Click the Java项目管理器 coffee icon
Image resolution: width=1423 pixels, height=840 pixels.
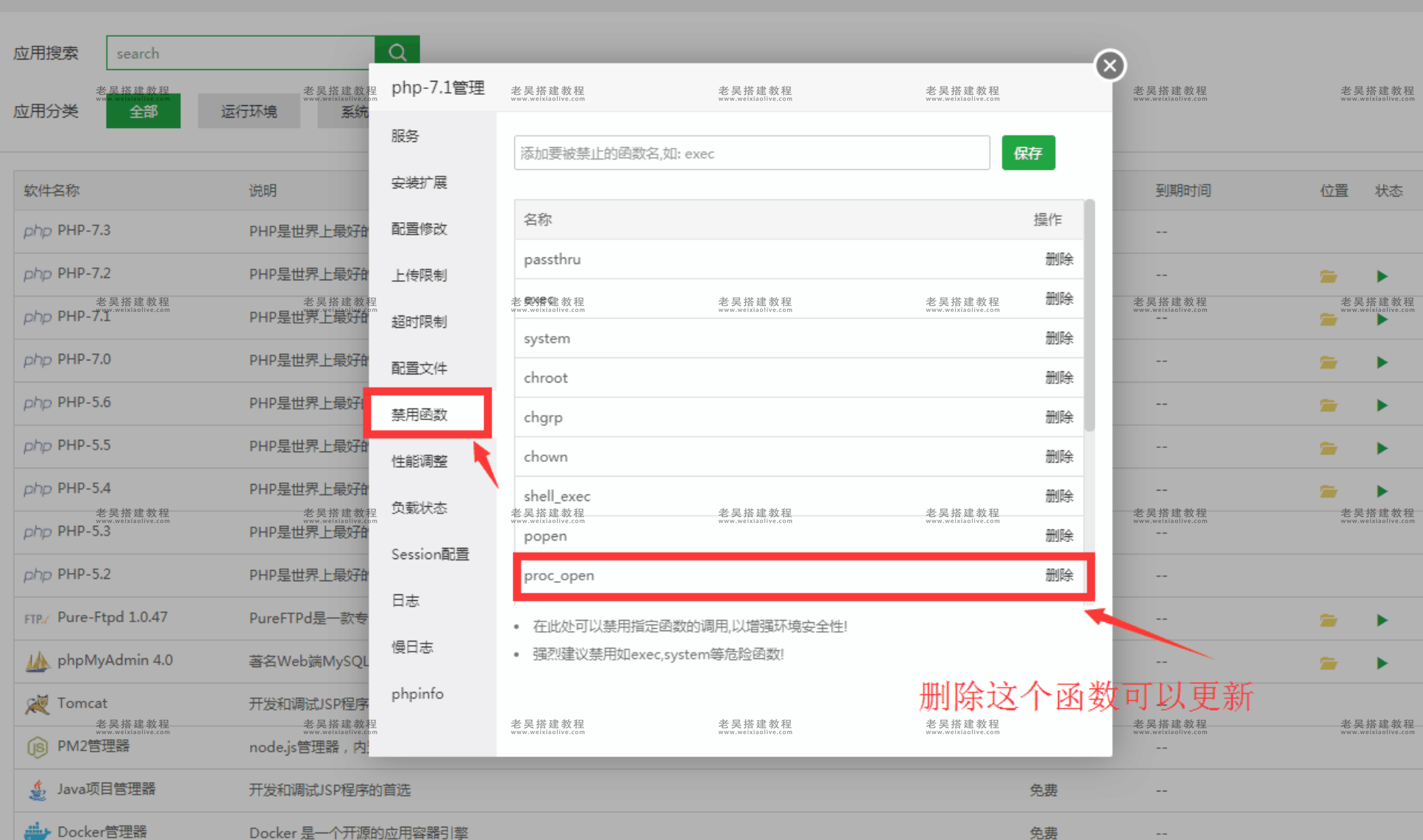tap(38, 789)
